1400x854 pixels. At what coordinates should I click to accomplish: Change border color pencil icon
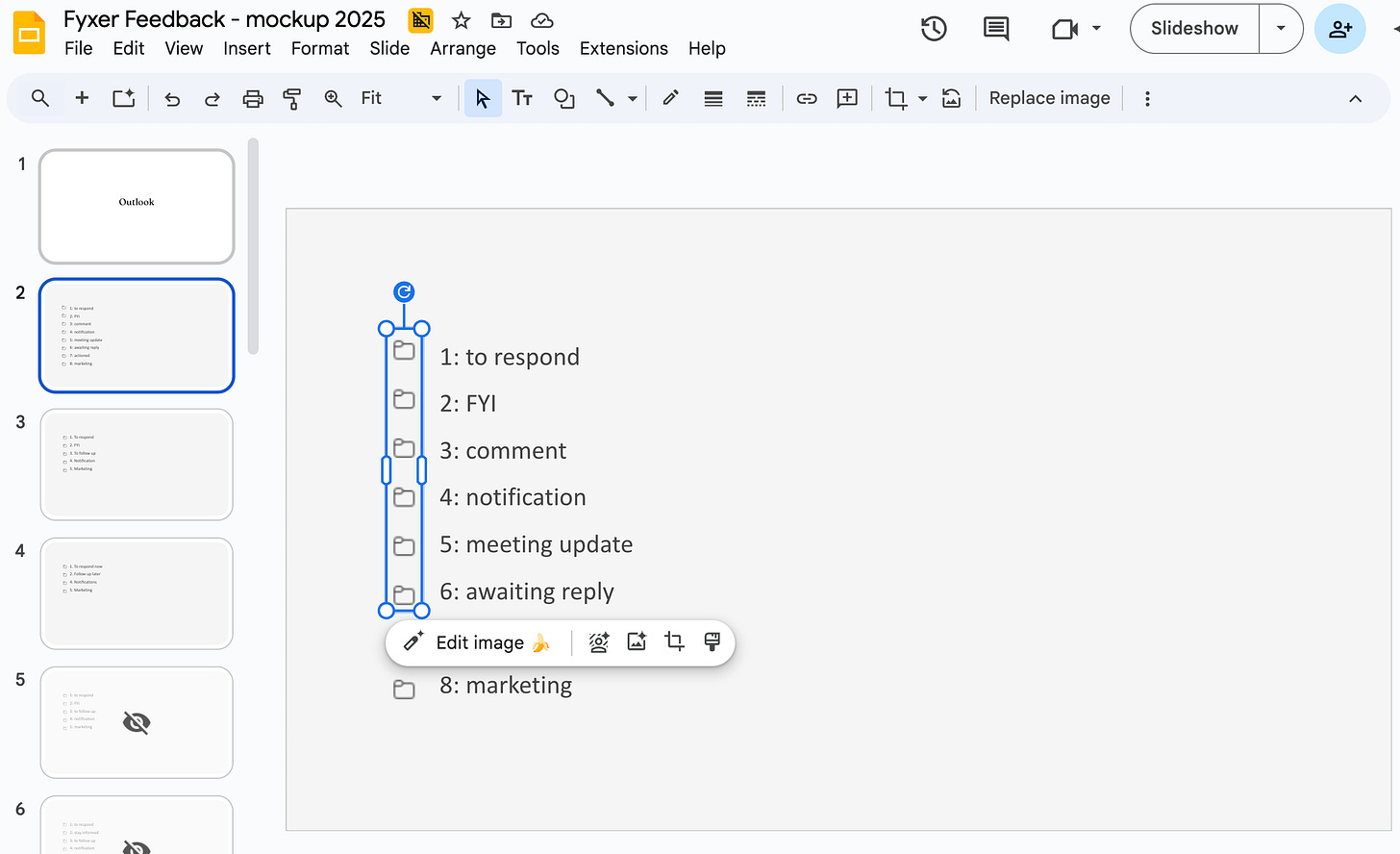pos(671,98)
